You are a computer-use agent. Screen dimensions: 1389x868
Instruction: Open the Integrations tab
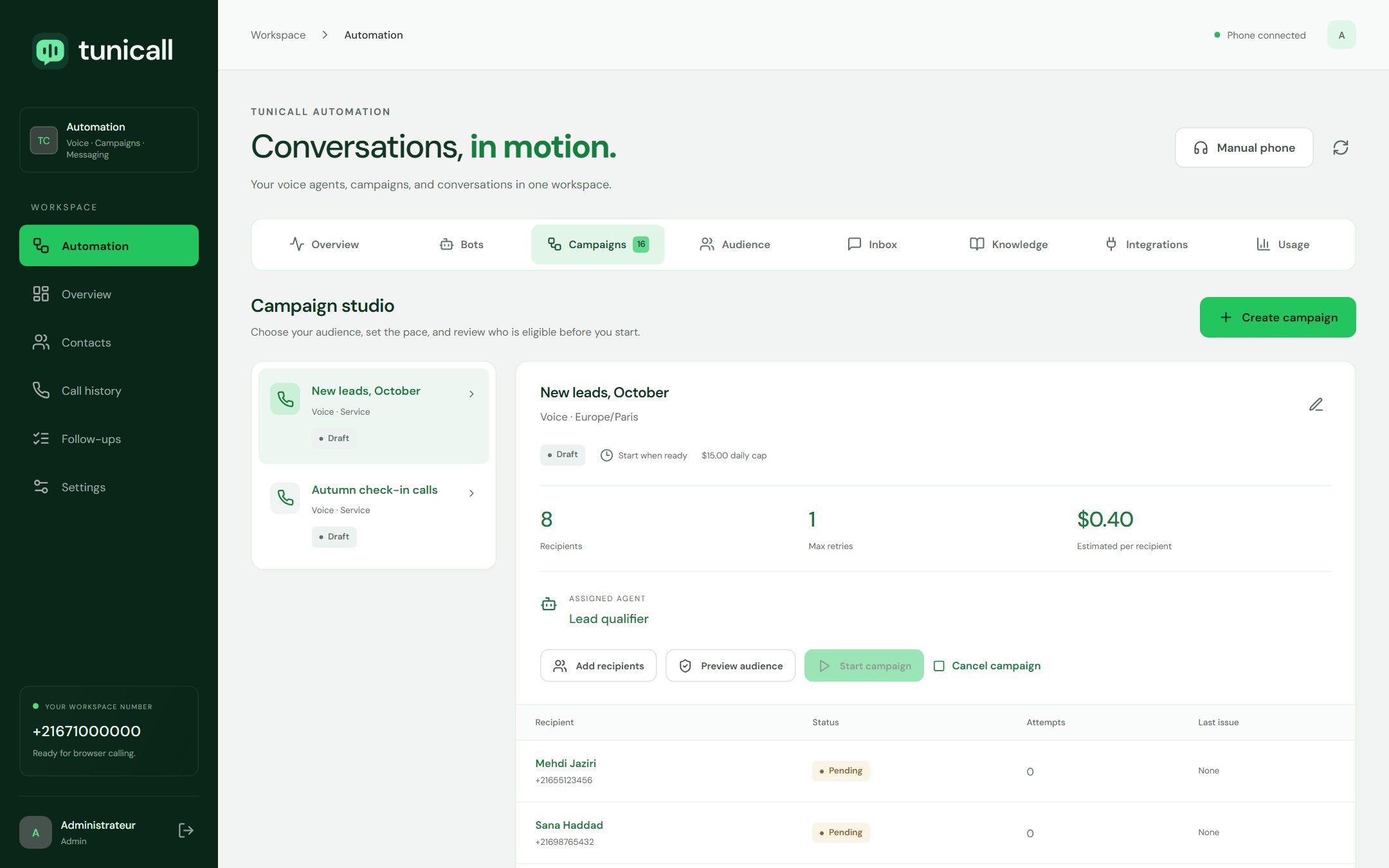[1146, 244]
